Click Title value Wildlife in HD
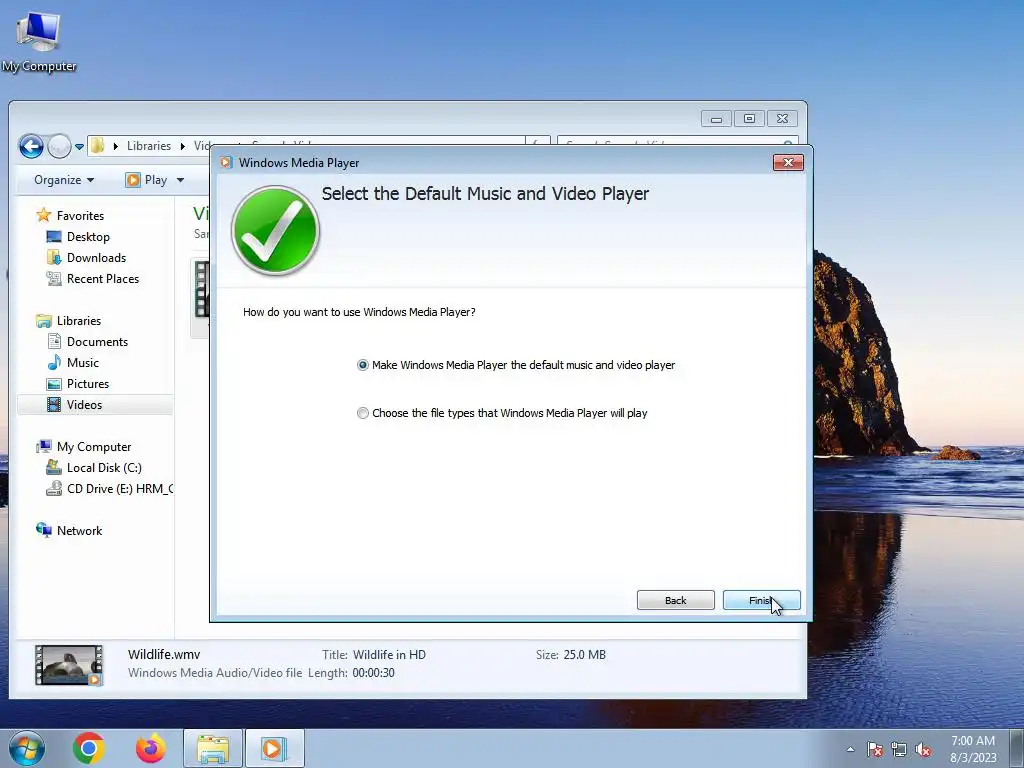Image resolution: width=1024 pixels, height=768 pixels. coord(389,654)
